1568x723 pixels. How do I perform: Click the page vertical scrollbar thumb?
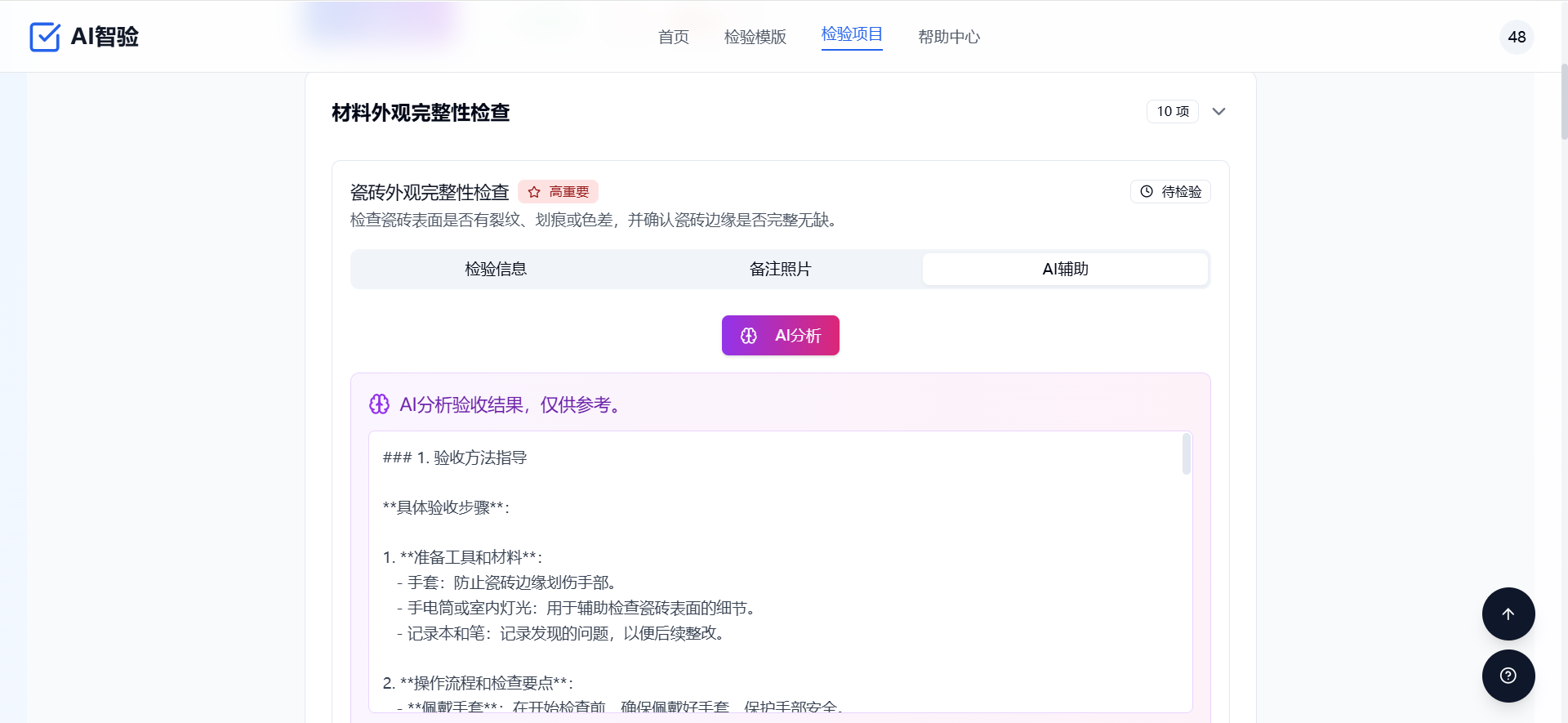(x=1563, y=102)
